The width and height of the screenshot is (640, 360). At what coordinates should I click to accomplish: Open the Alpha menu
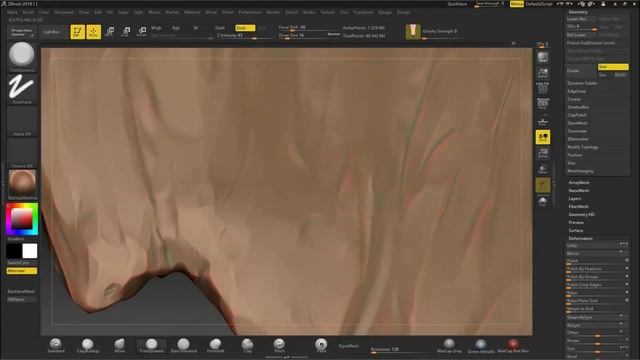pyautogui.click(x=12, y=12)
